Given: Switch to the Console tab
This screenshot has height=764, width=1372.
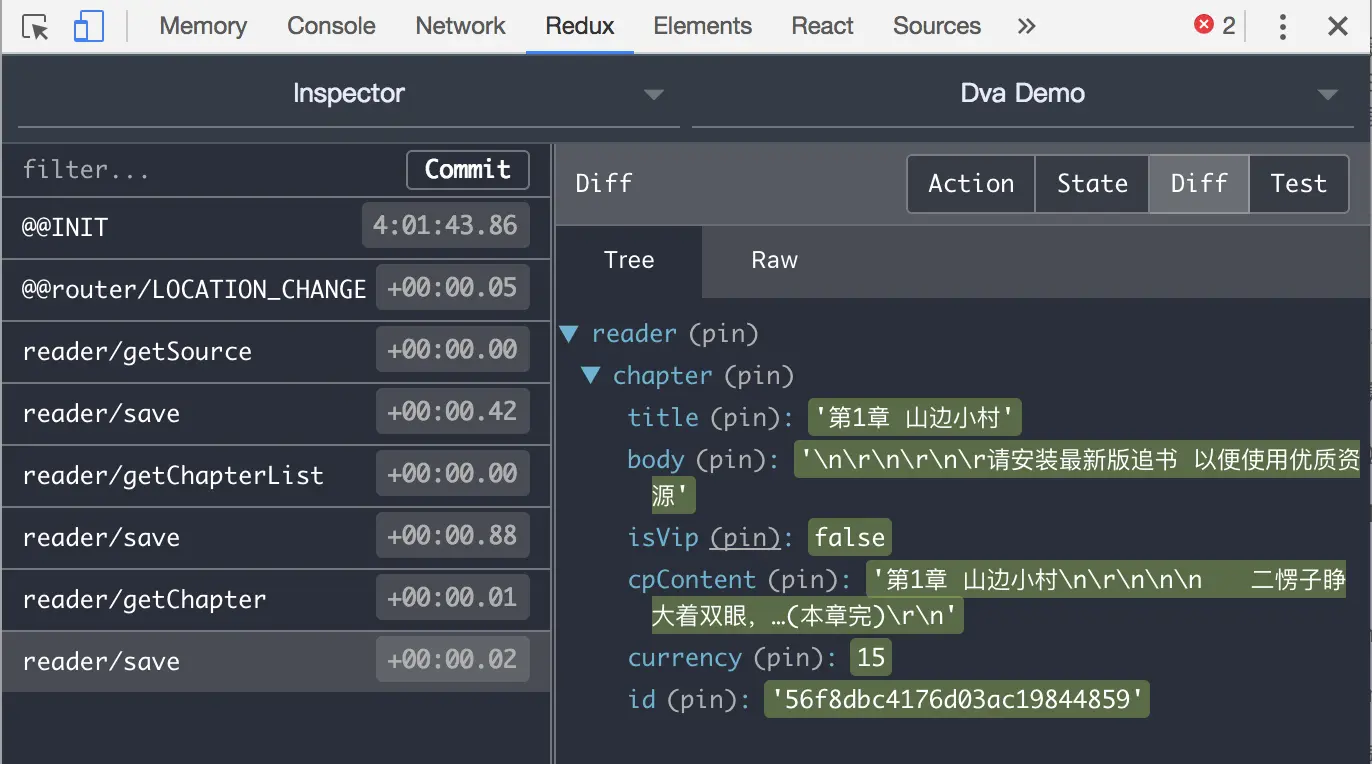Looking at the screenshot, I should click(x=331, y=26).
